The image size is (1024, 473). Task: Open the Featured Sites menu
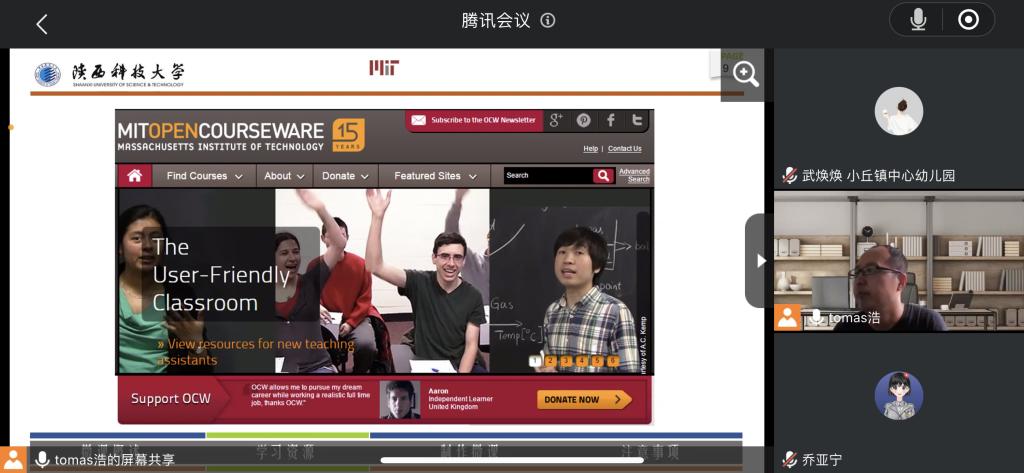point(435,176)
